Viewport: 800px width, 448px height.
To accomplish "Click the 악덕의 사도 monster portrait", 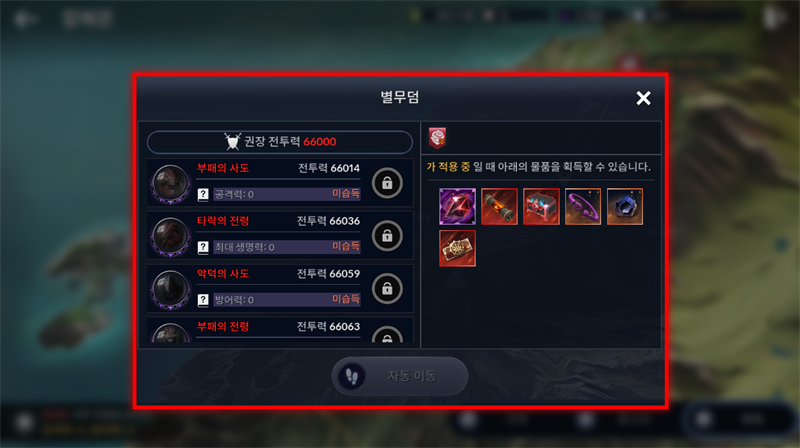I will click(x=170, y=289).
